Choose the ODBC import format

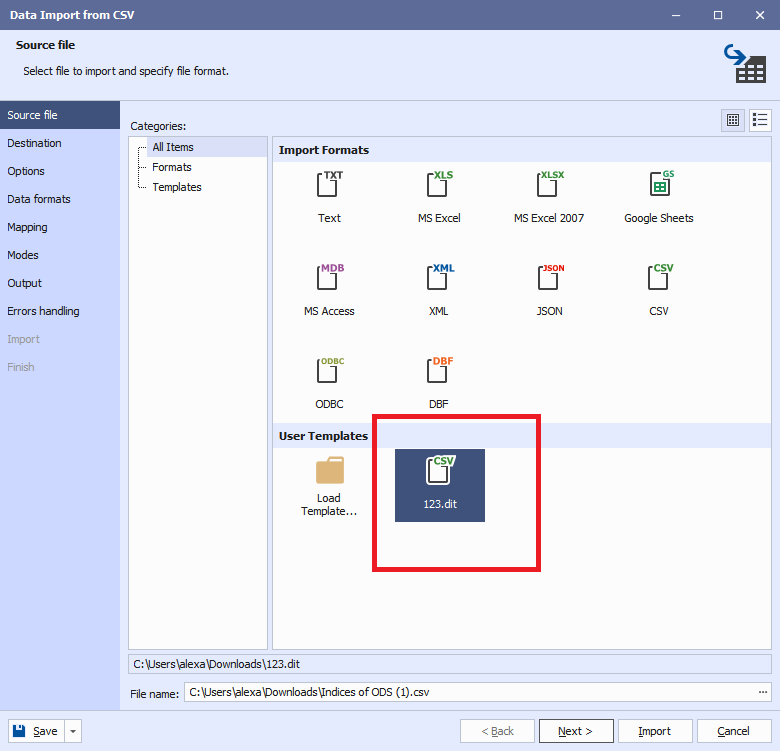pyautogui.click(x=329, y=370)
